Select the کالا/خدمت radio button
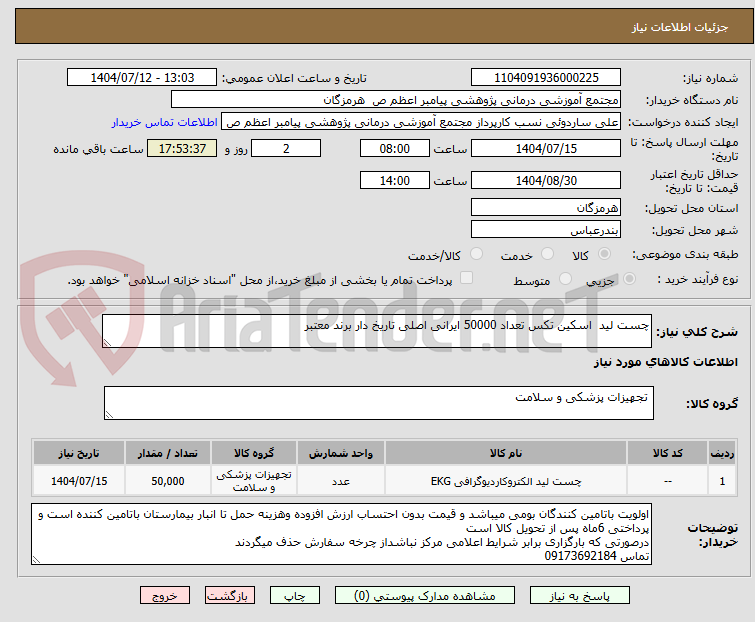This screenshot has height=622, width=755. point(476,254)
